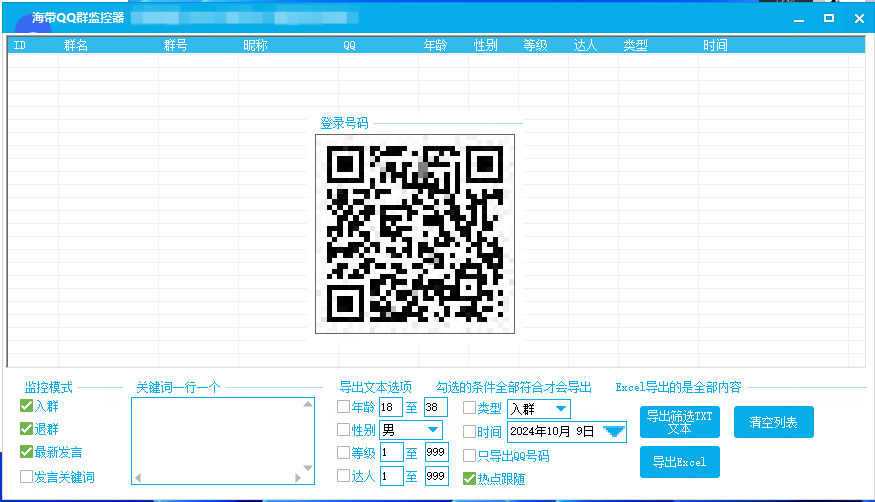The width and height of the screenshot is (875, 502).
Task: Check the 只导出QQ号码 option
Action: pos(469,456)
